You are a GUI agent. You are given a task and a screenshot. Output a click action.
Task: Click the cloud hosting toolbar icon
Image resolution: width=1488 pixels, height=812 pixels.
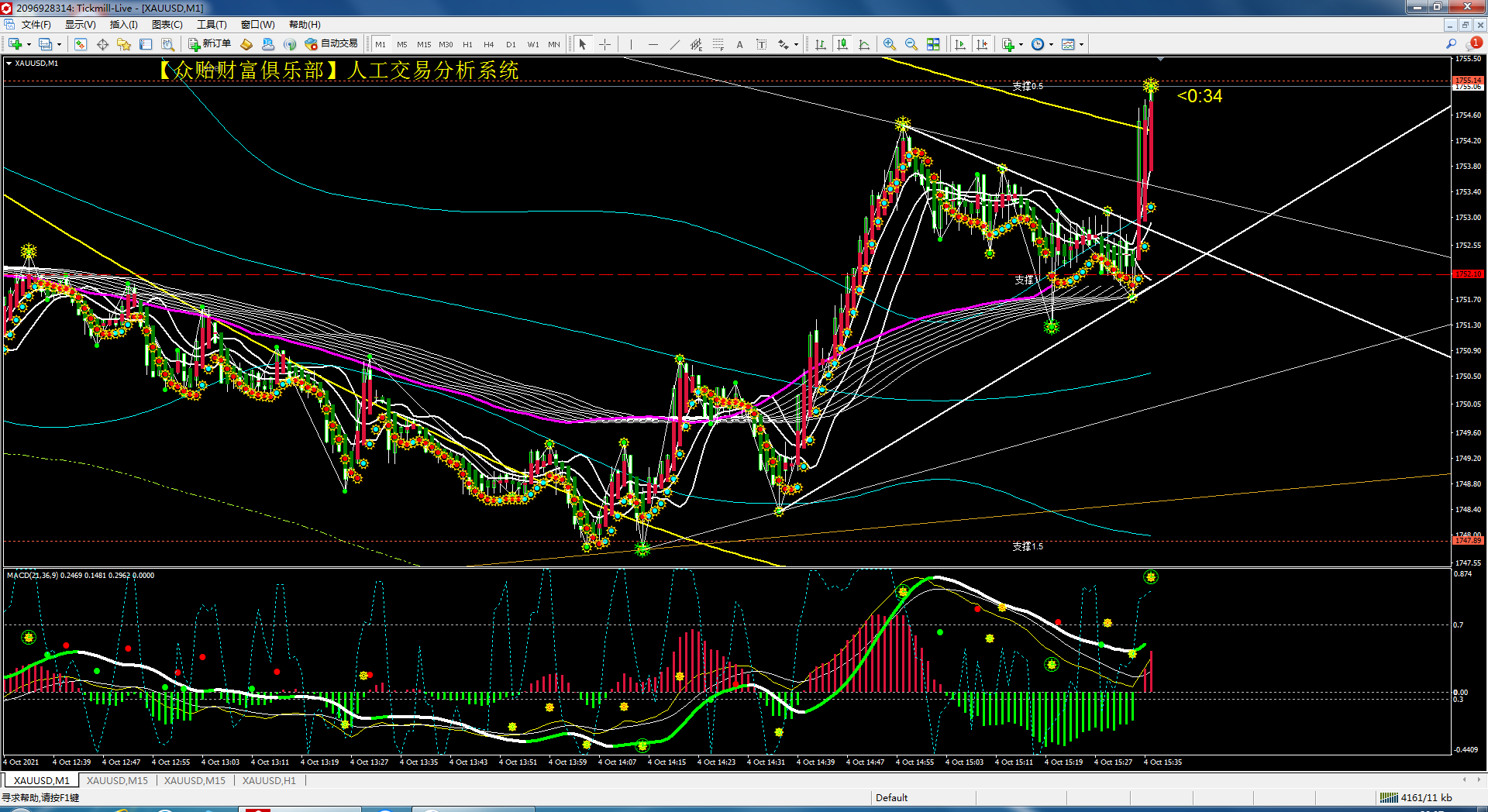(x=268, y=44)
